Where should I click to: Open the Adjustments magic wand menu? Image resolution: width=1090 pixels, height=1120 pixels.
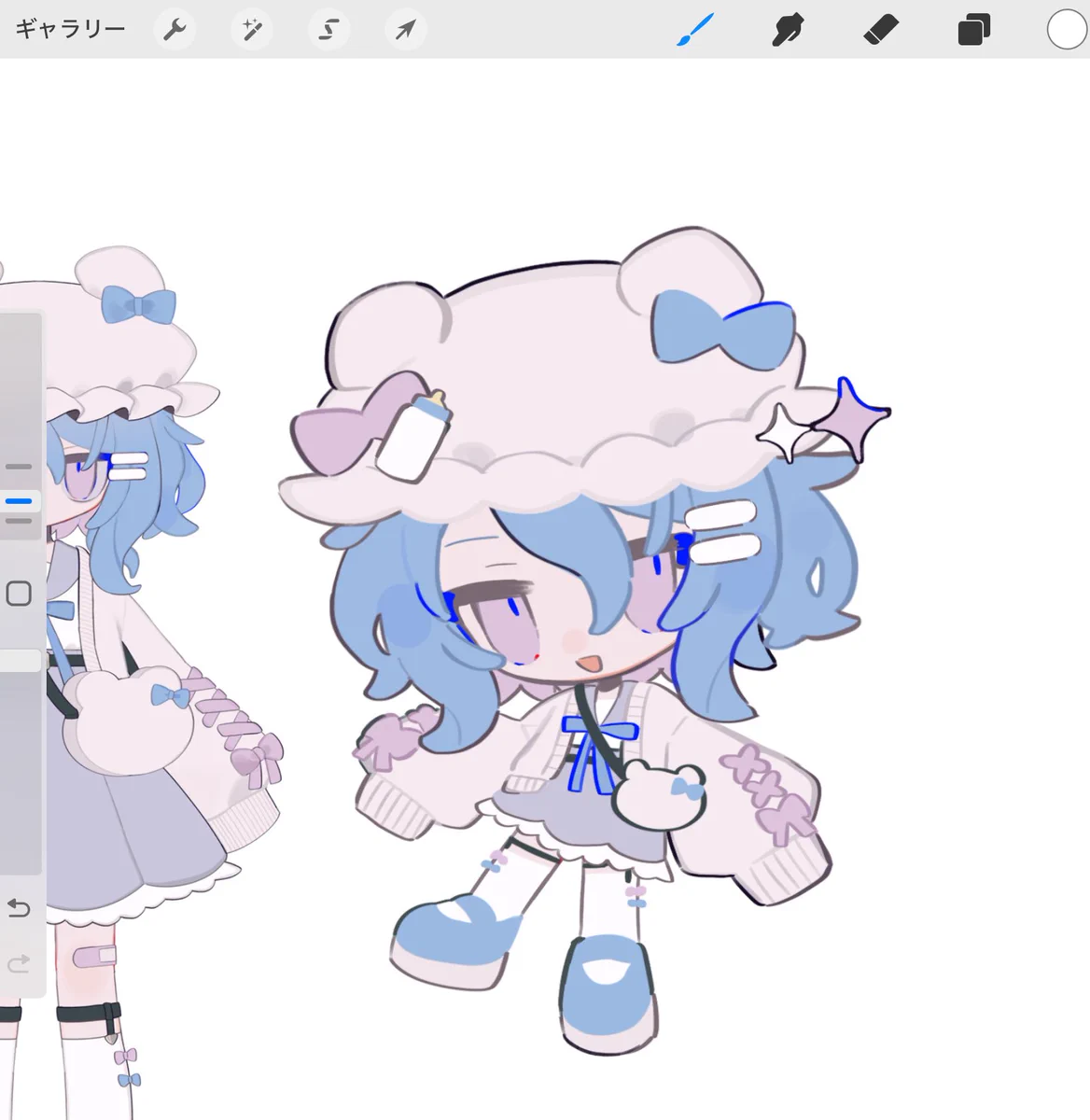point(251,30)
